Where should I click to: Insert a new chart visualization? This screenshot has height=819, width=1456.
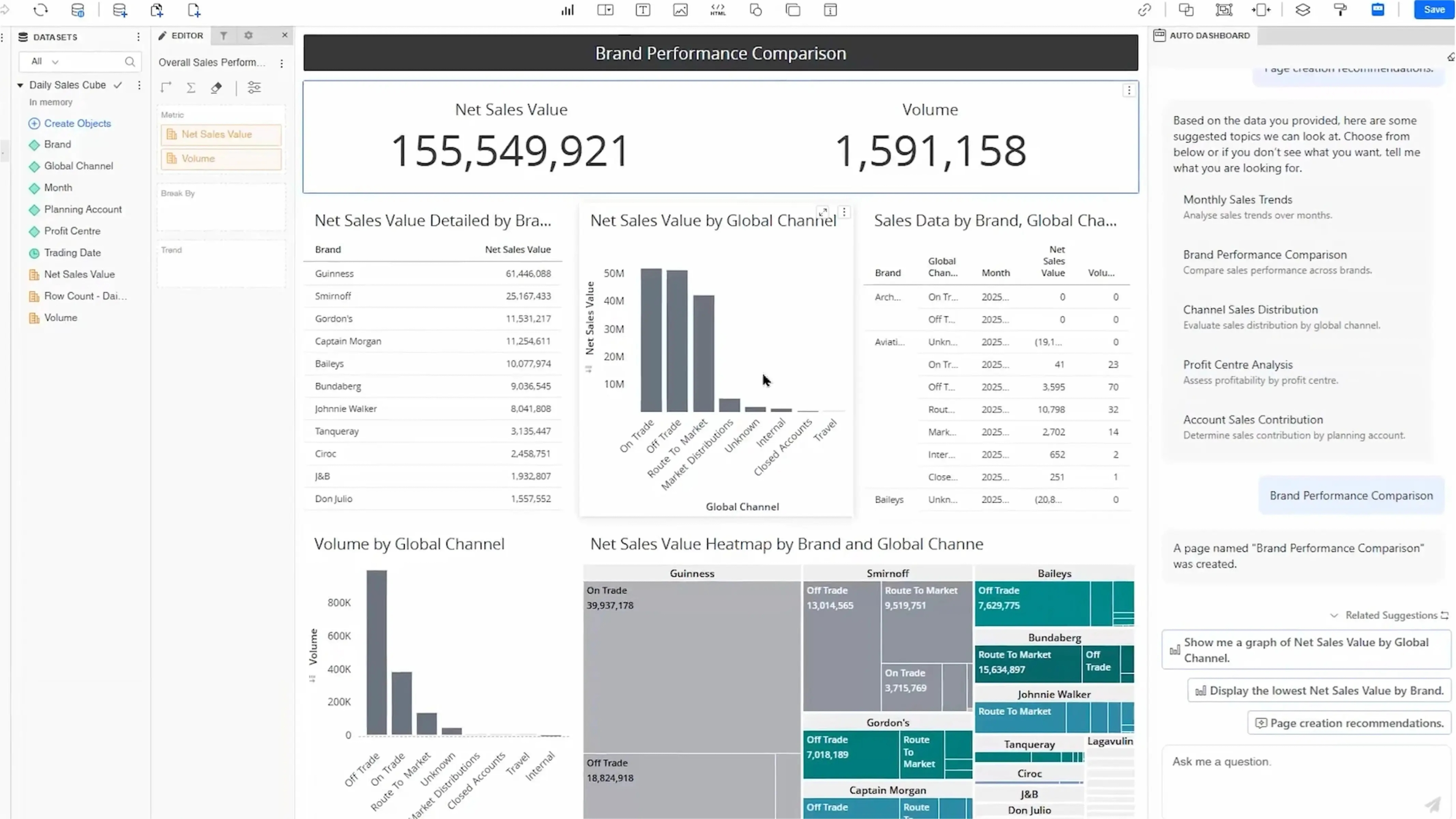[568, 10]
